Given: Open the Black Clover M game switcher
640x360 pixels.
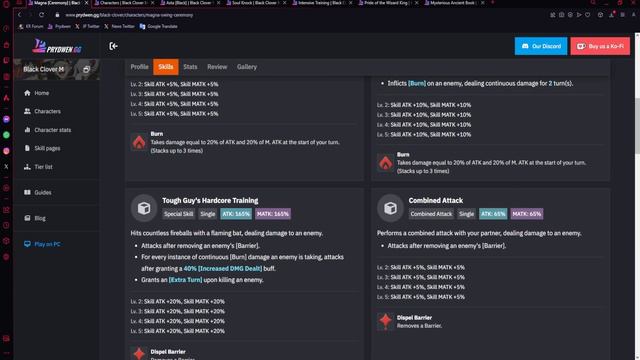Looking at the screenshot, I should click(x=56, y=69).
